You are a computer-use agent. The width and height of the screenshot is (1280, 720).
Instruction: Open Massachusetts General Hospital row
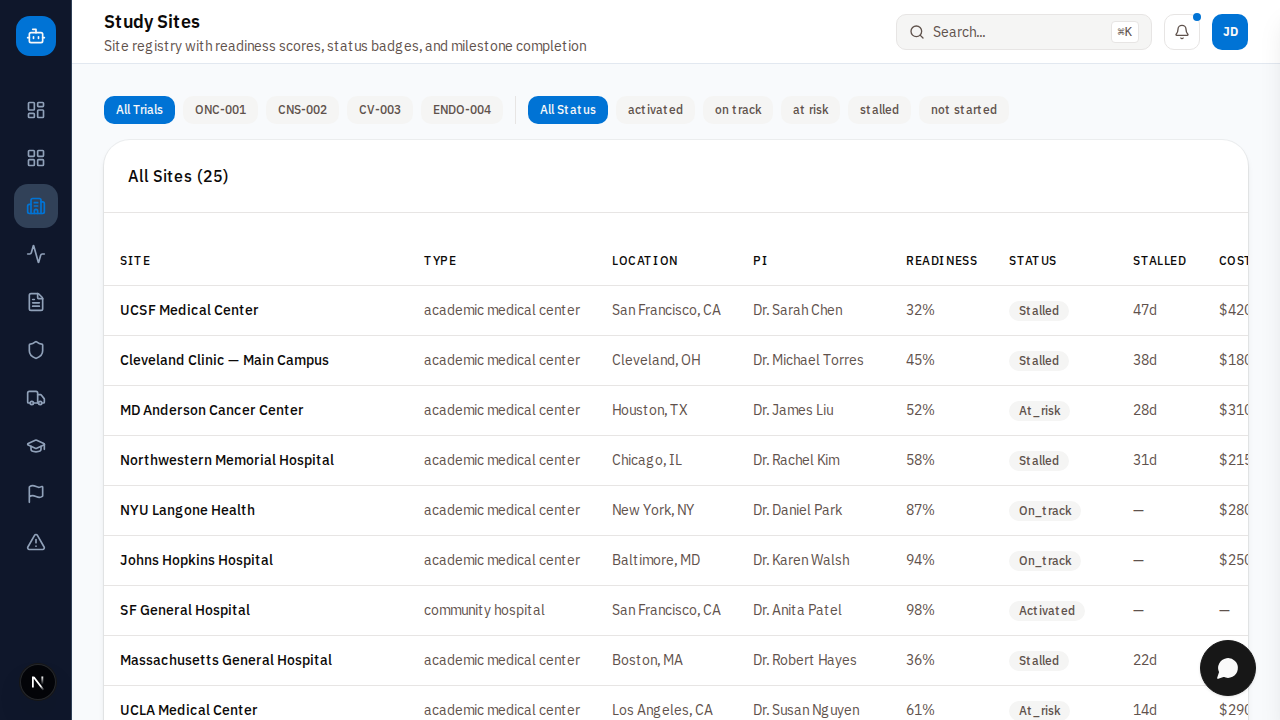pos(676,661)
